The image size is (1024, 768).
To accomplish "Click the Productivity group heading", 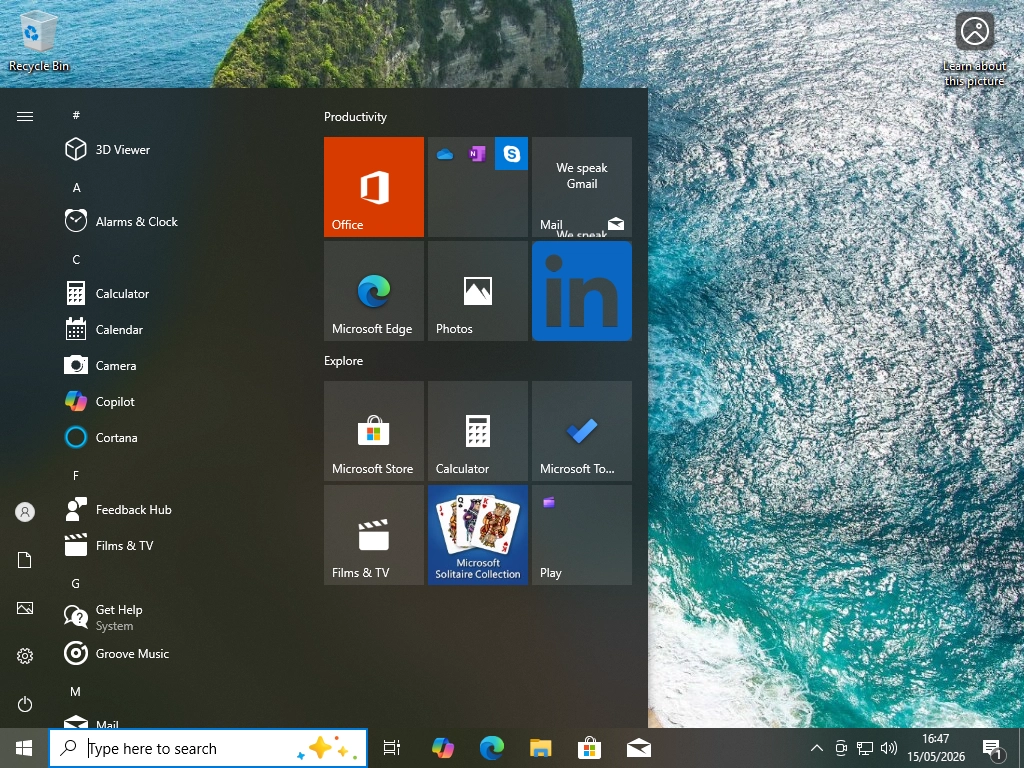I will point(355,117).
